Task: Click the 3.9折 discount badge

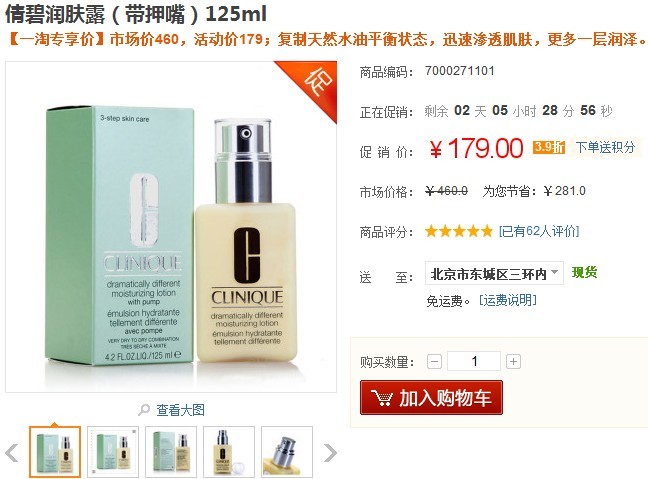Action: (x=549, y=147)
